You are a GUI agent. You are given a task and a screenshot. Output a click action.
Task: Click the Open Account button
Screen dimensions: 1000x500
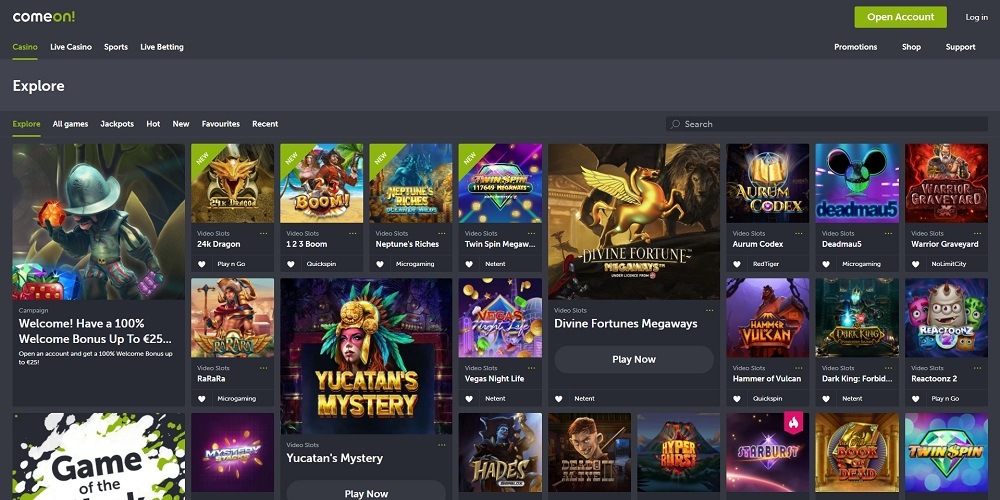coord(900,17)
